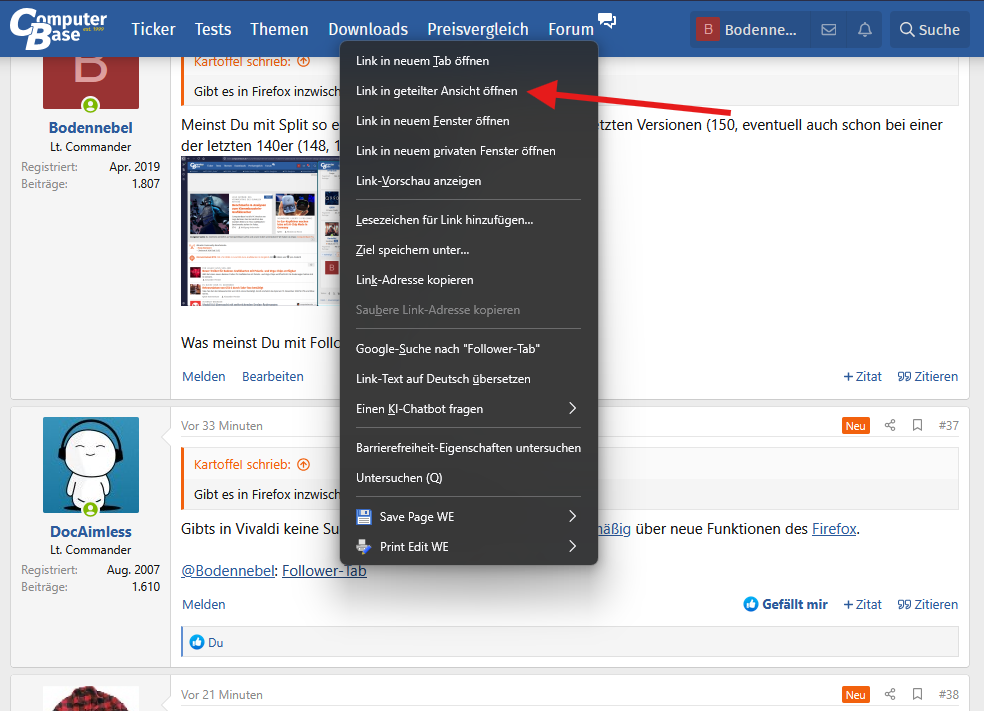Image resolution: width=984 pixels, height=711 pixels.
Task: Click Melden in DocAimless post
Action: click(204, 604)
